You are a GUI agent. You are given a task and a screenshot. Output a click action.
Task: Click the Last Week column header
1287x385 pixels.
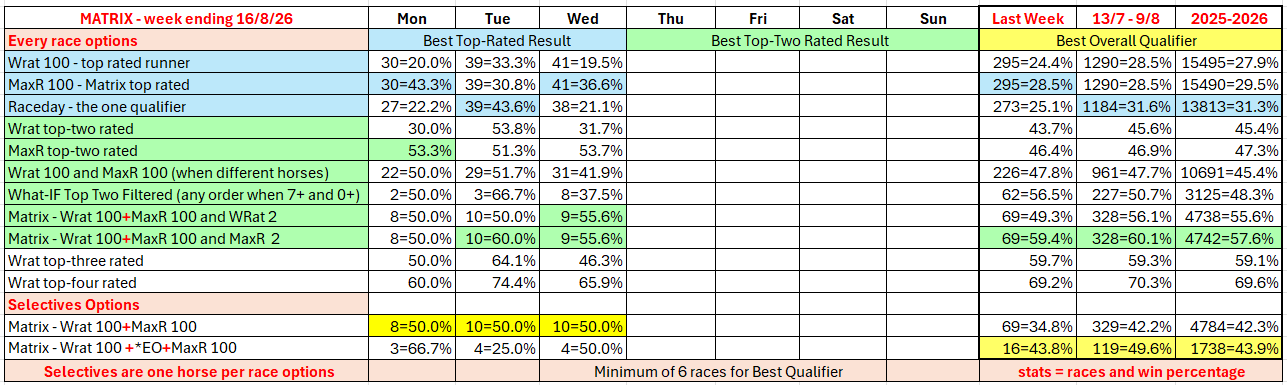pyautogui.click(x=1027, y=18)
